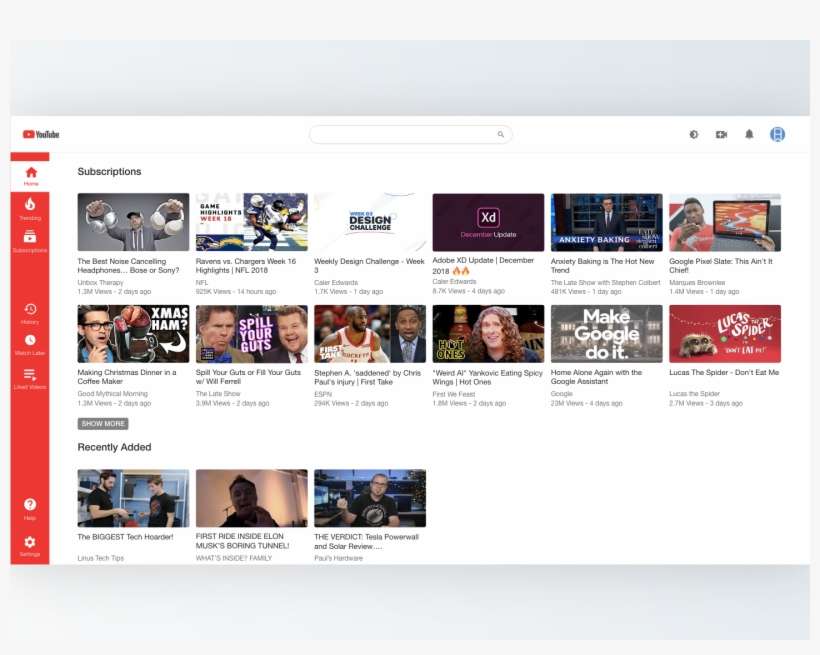Start an upload with the camera icon

click(721, 133)
